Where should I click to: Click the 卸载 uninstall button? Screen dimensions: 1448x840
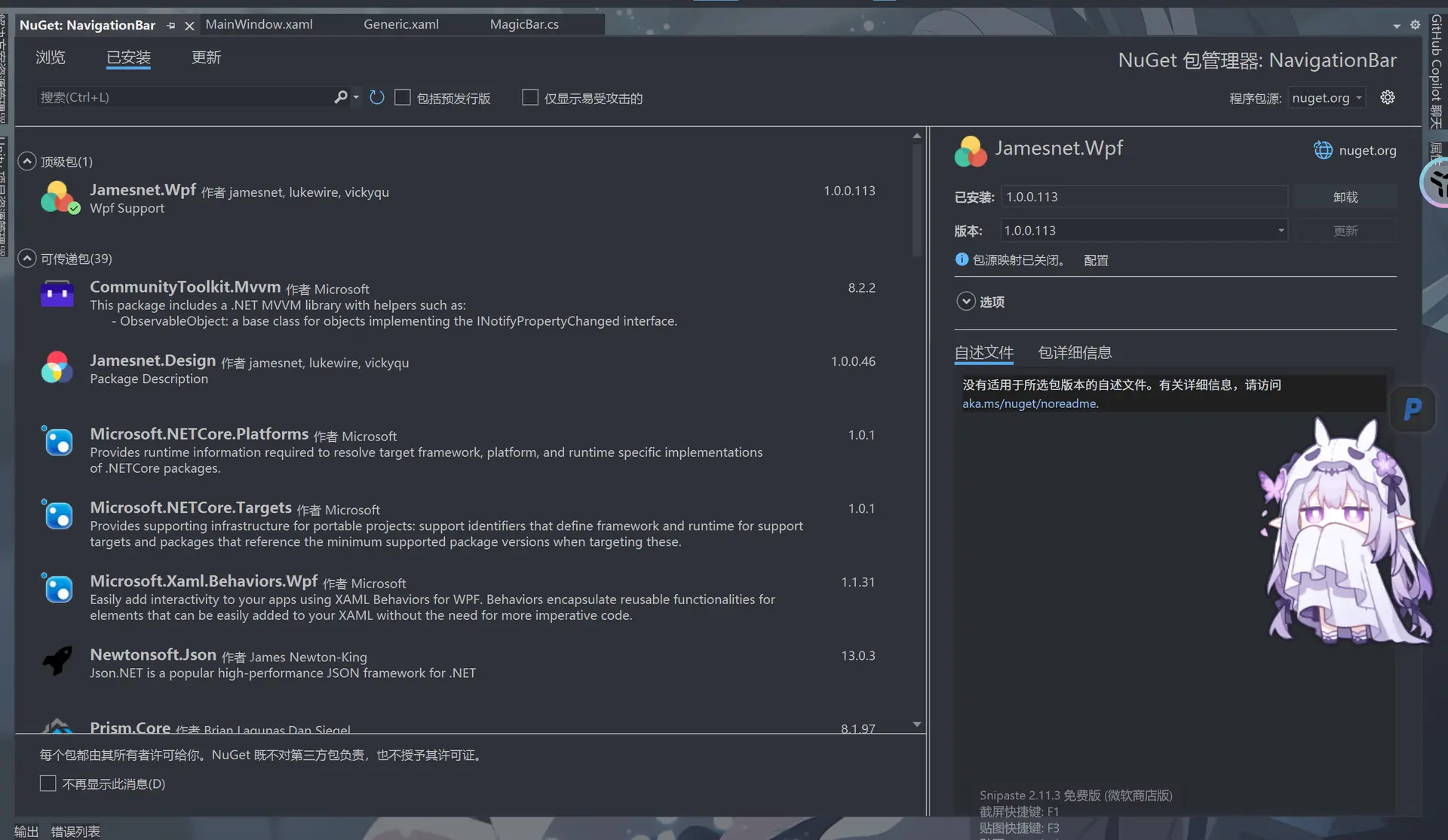pos(1345,197)
